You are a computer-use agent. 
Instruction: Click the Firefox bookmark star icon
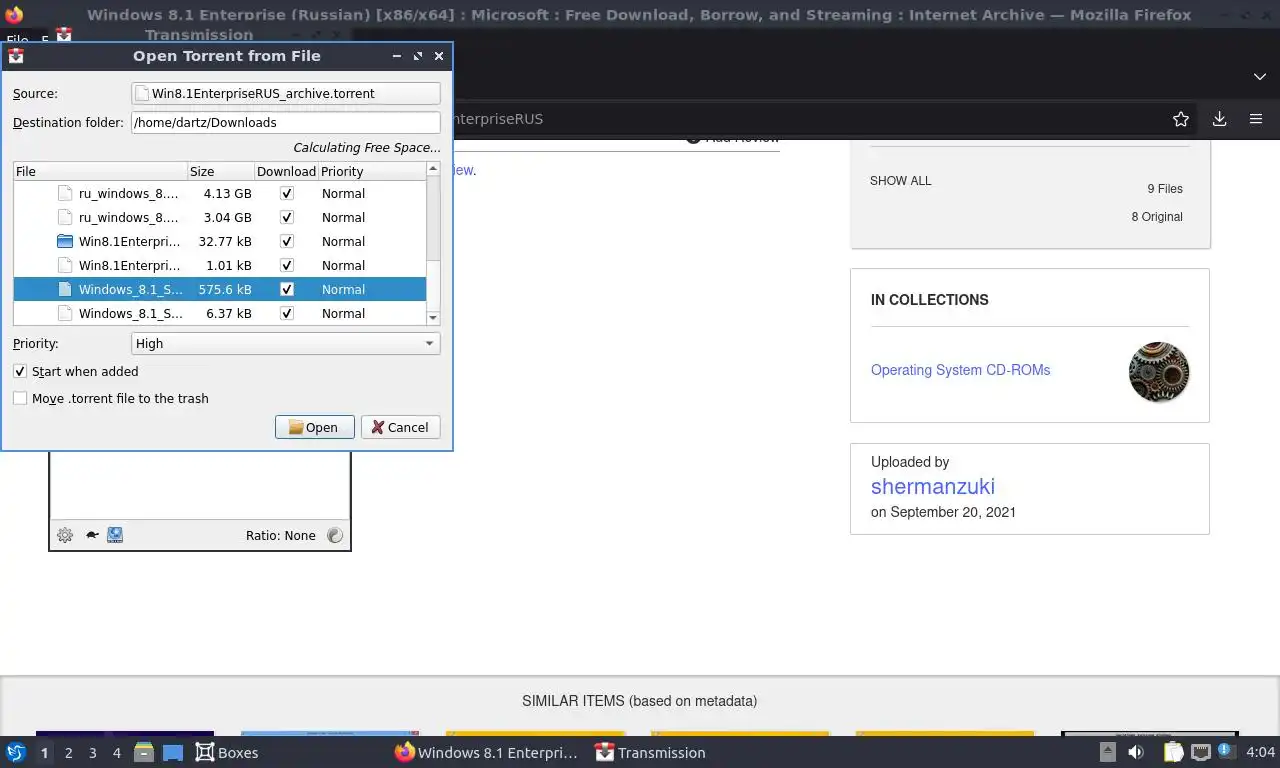point(1181,119)
